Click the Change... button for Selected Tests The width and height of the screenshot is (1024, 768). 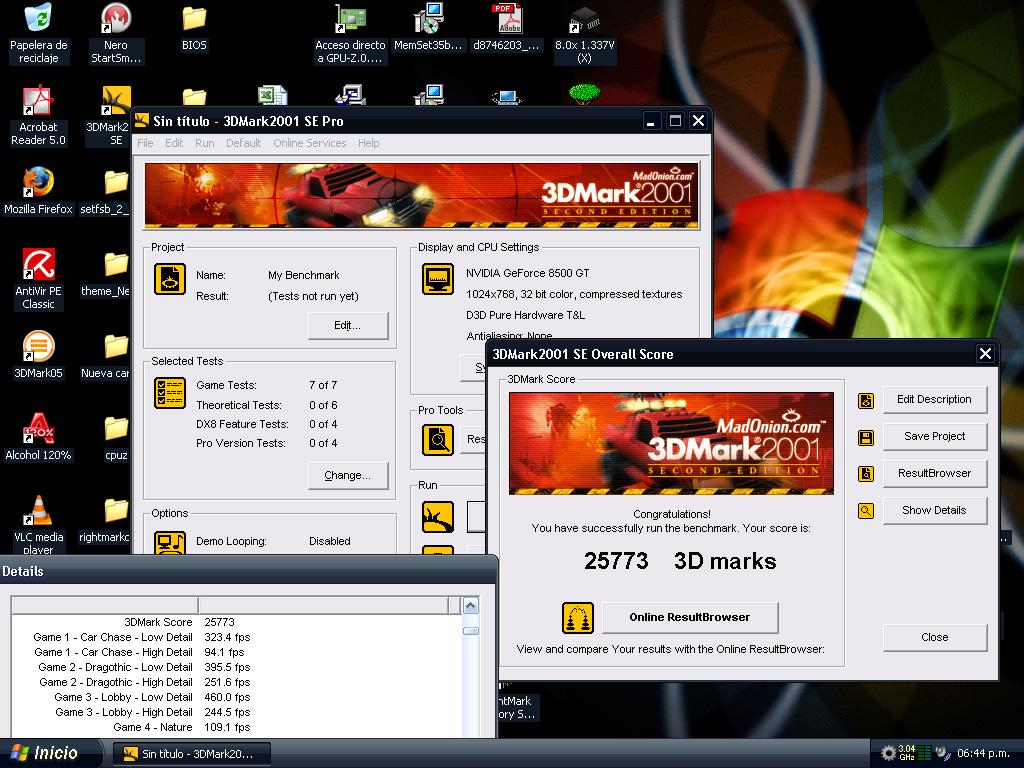click(x=348, y=475)
